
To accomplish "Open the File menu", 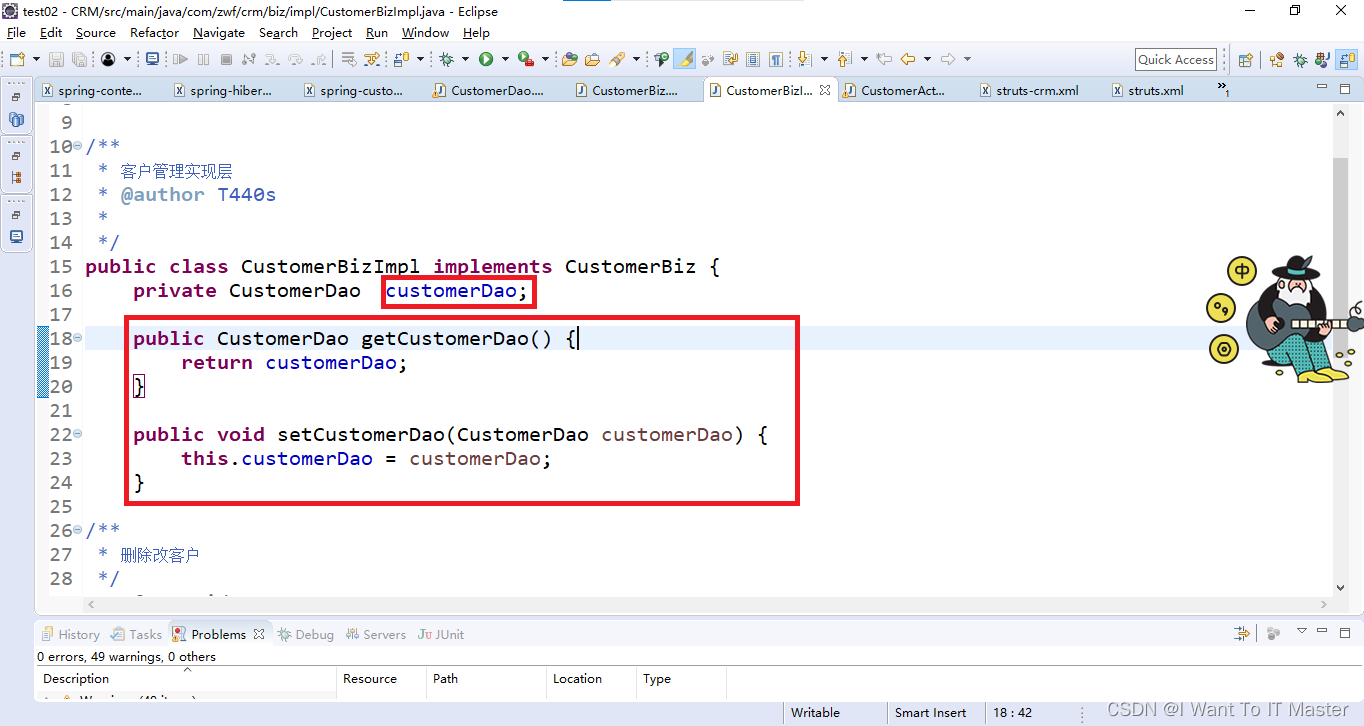I will coord(16,33).
